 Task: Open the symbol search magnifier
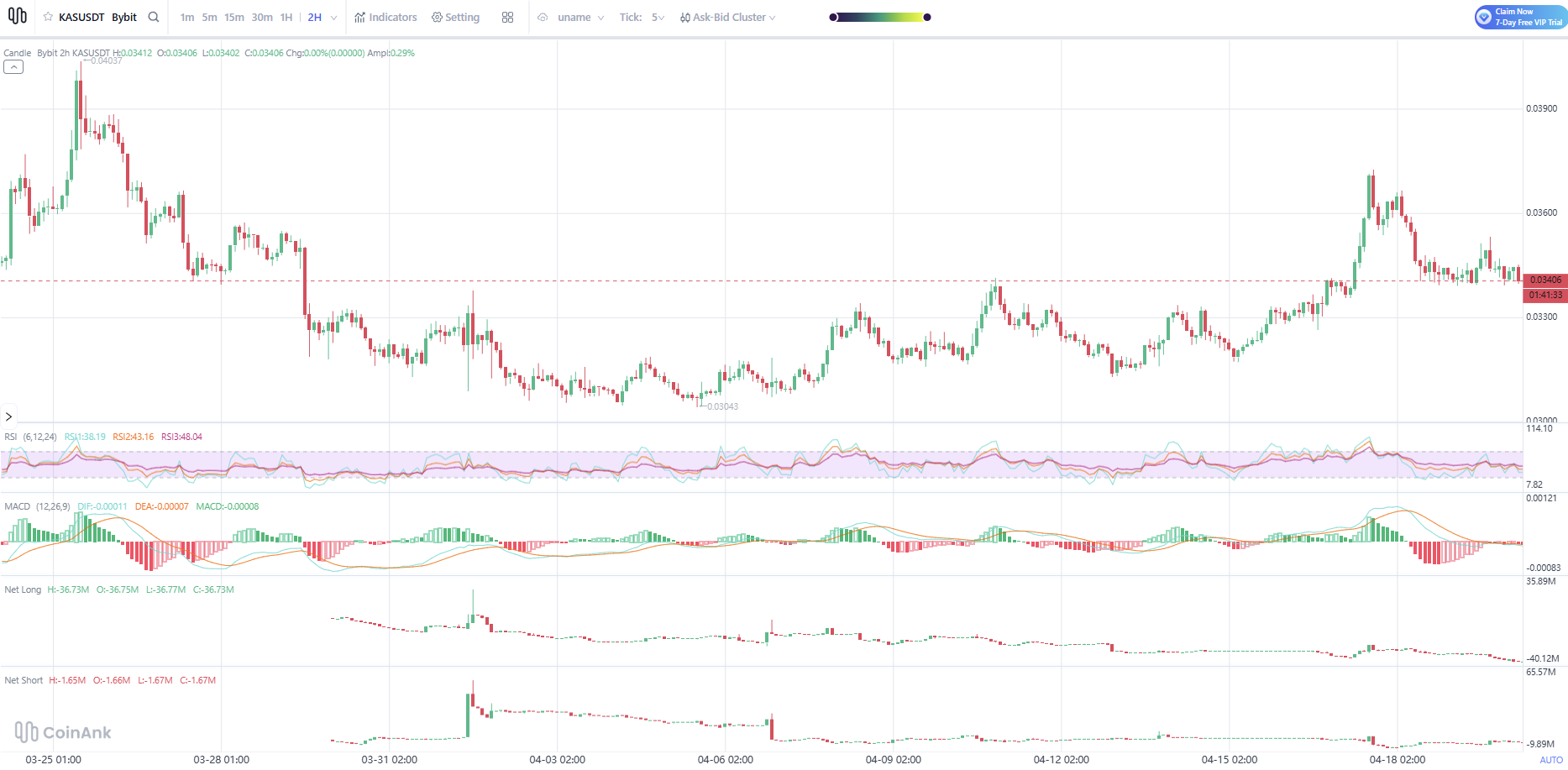[x=154, y=17]
